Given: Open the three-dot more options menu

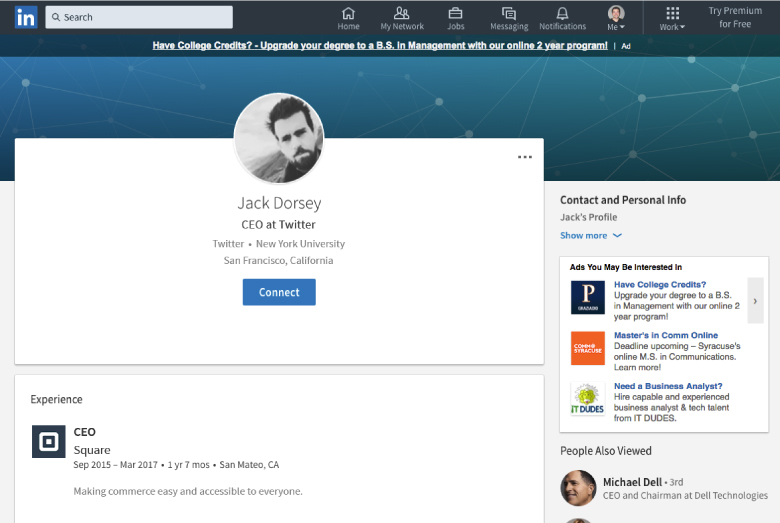Looking at the screenshot, I should pos(525,157).
